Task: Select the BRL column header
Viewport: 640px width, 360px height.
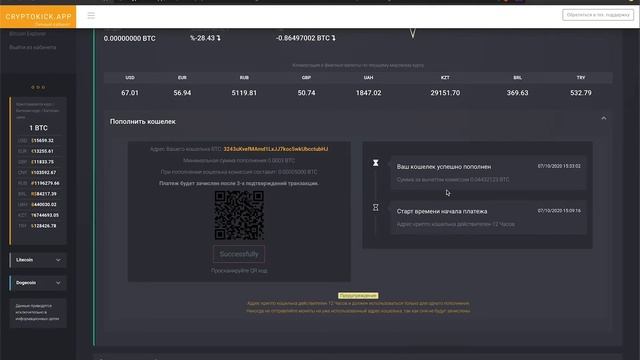Action: point(518,78)
